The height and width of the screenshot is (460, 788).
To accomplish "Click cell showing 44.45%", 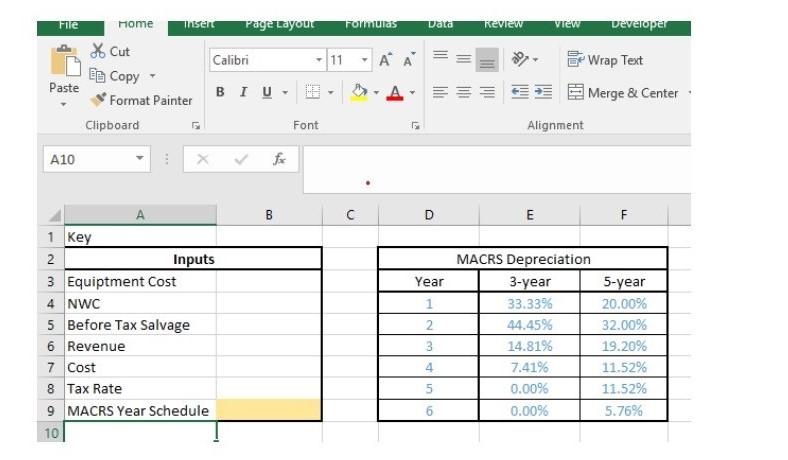I will click(529, 325).
